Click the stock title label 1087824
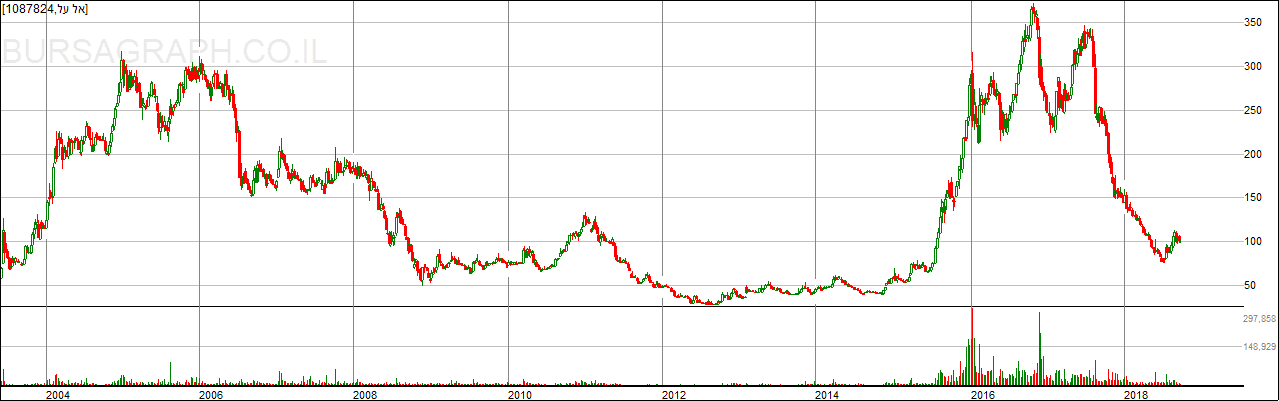The width and height of the screenshot is (1279, 401). 45,9
